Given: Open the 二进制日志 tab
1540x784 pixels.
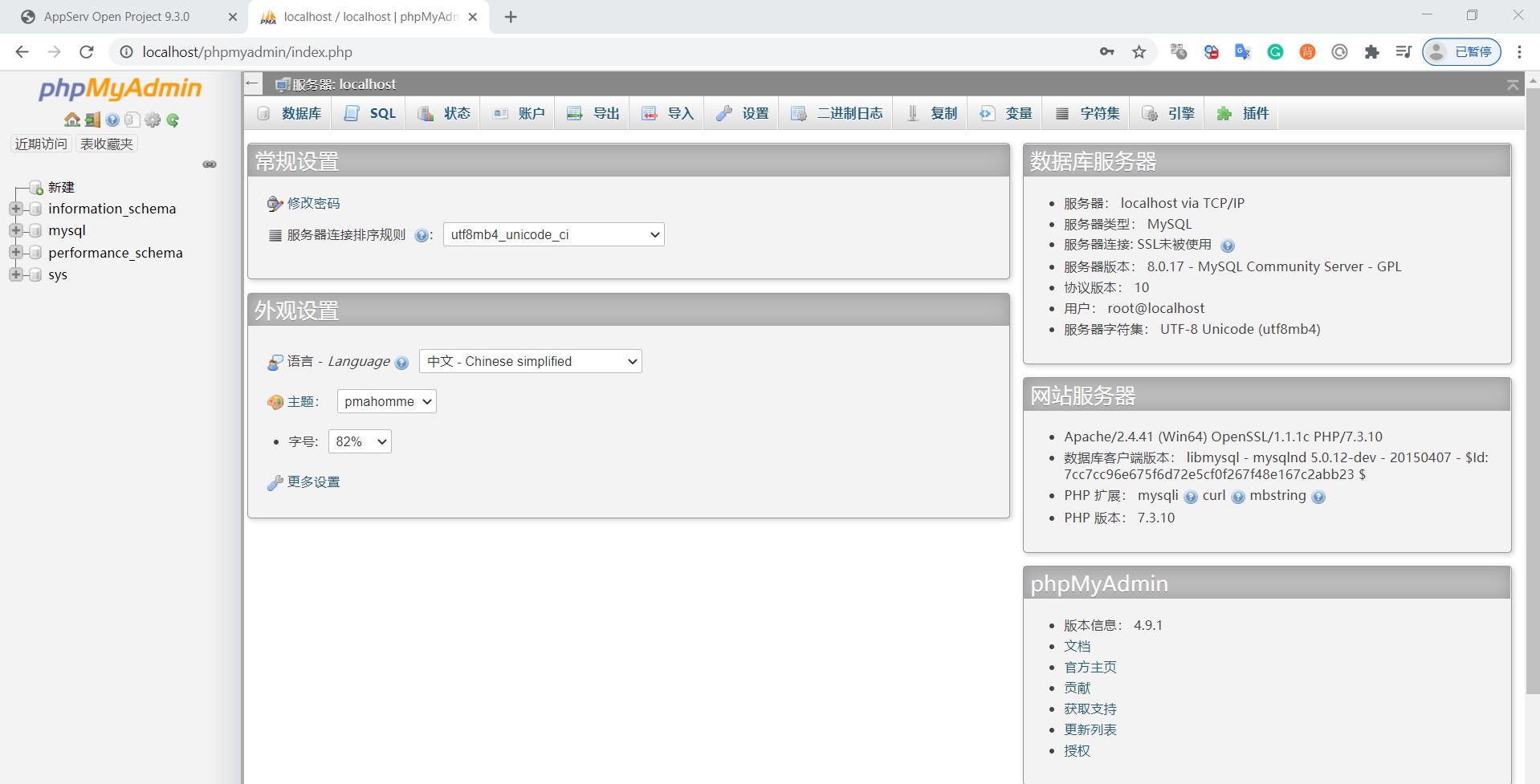Looking at the screenshot, I should point(837,113).
